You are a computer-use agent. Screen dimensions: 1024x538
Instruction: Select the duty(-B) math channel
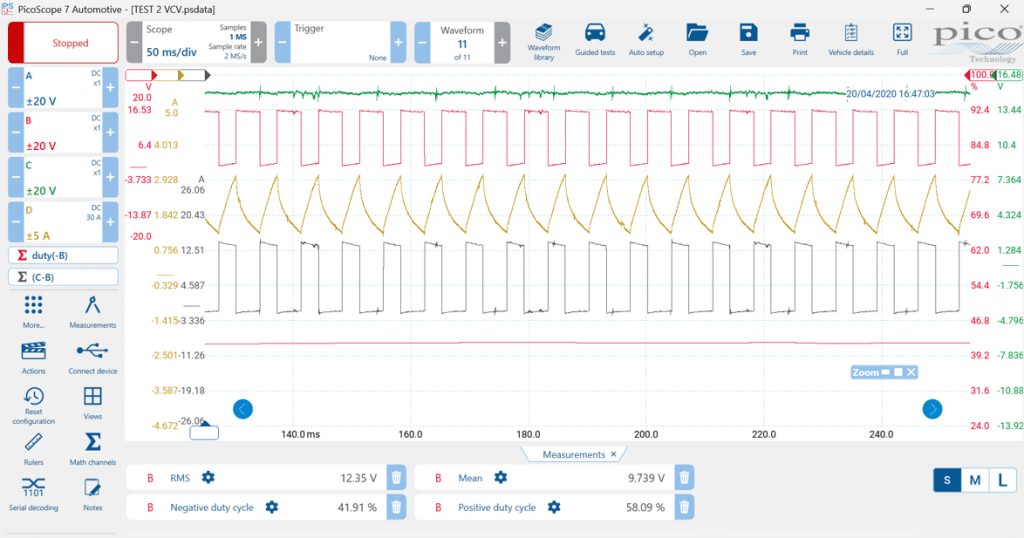63,255
